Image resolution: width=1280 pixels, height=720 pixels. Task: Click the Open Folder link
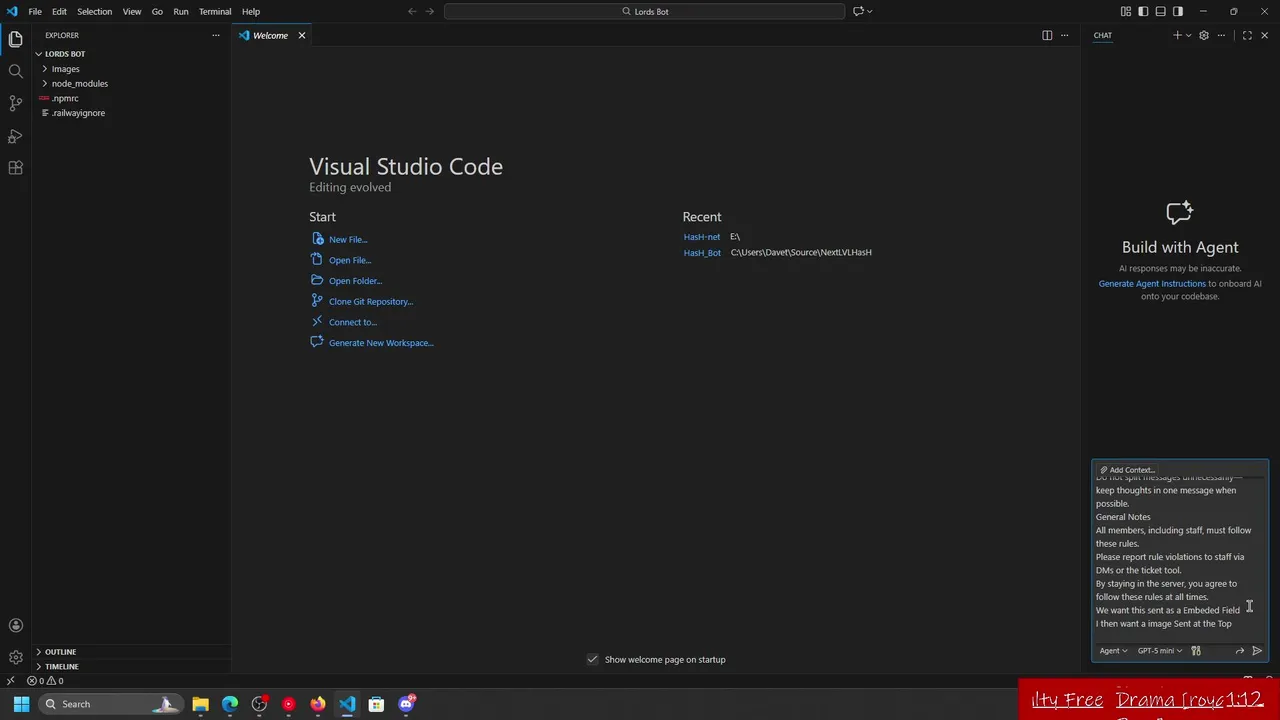coord(355,281)
